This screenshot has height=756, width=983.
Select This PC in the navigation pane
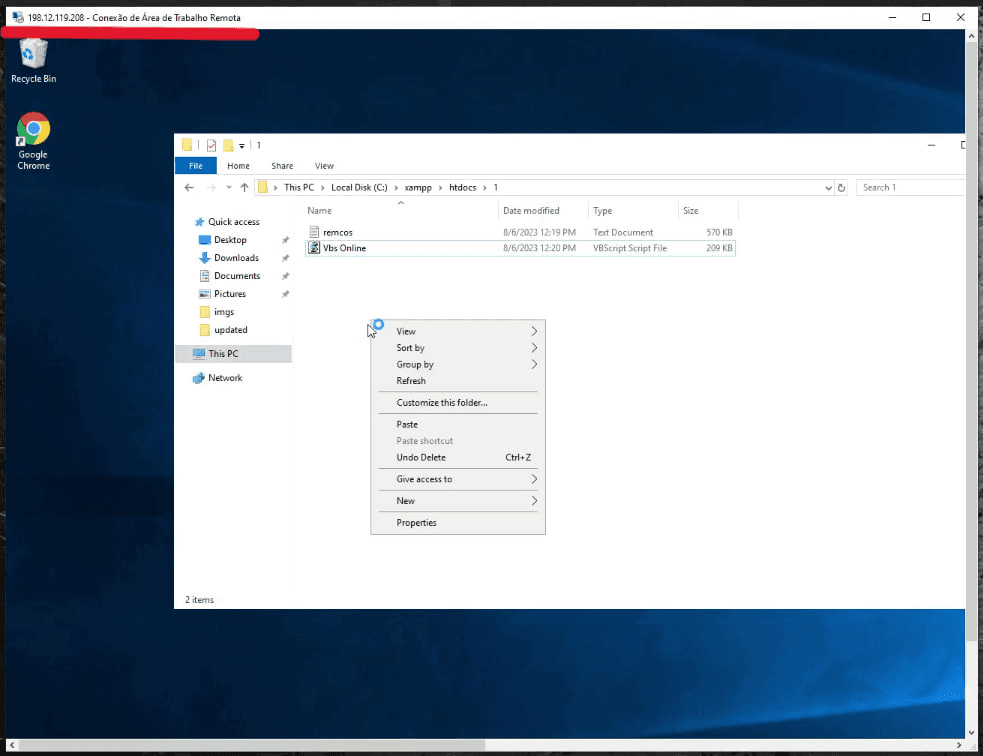(233, 354)
